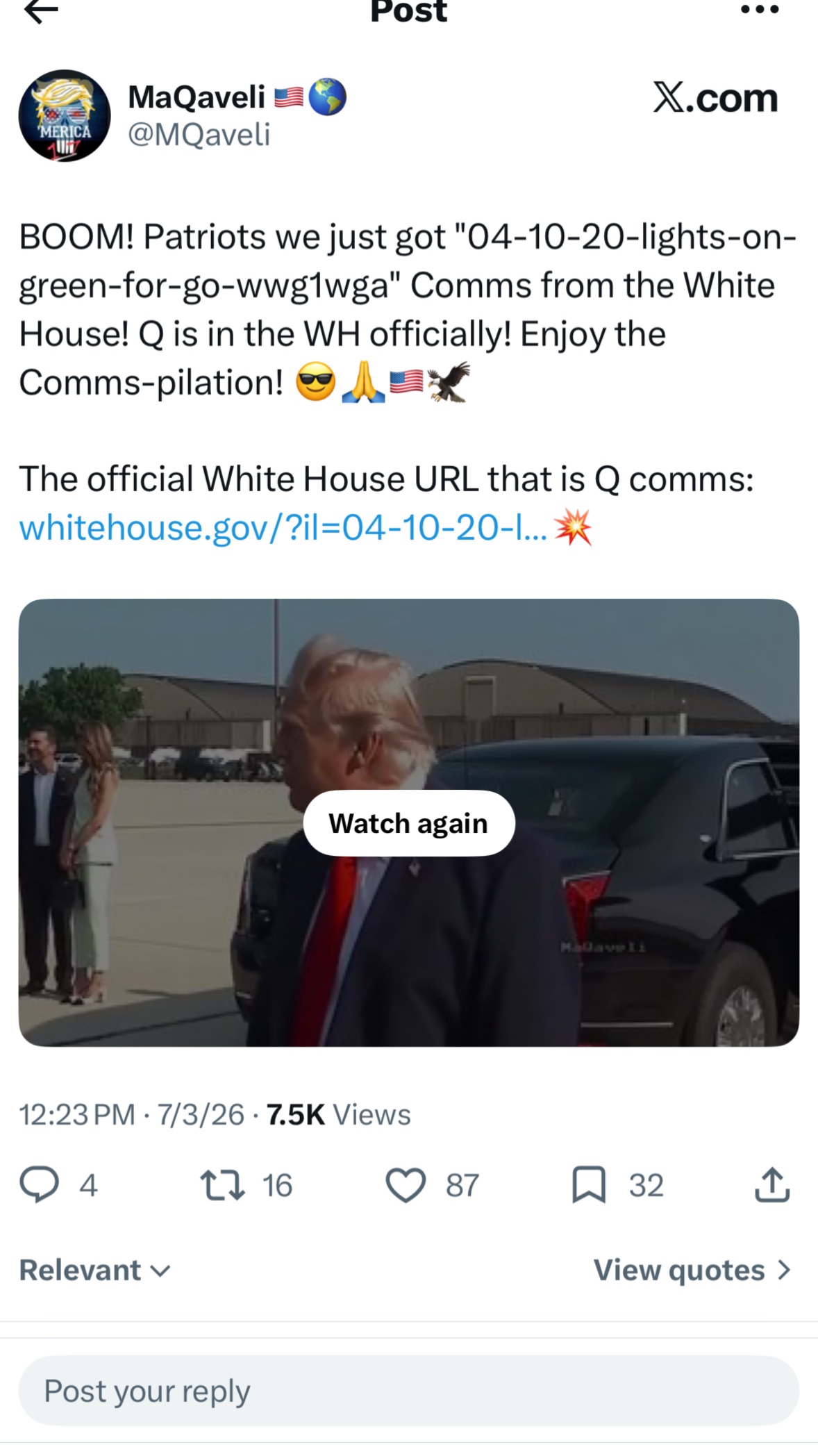
Task: Tap the 7.5K Views count
Action: 338,1115
